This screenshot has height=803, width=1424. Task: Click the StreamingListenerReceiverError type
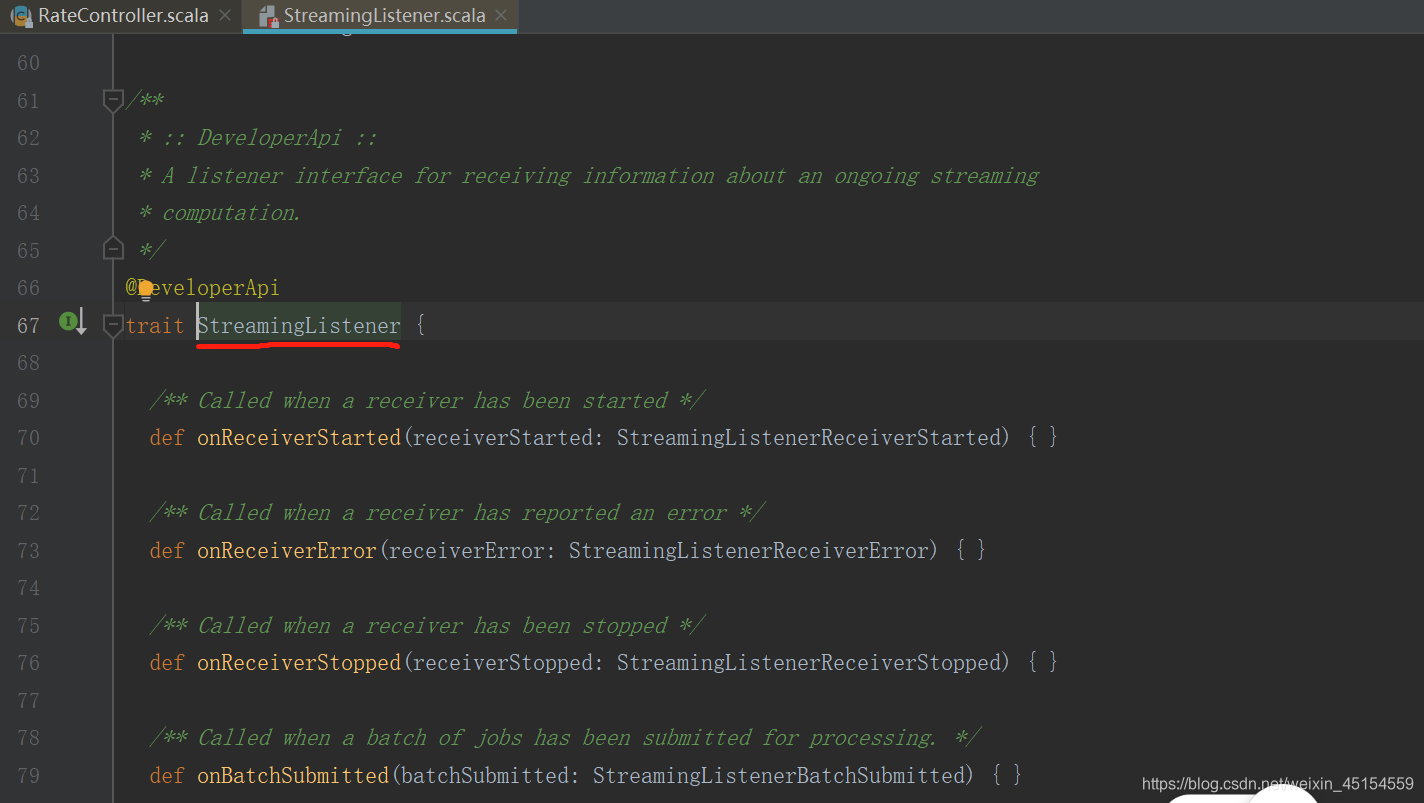pyautogui.click(x=749, y=550)
